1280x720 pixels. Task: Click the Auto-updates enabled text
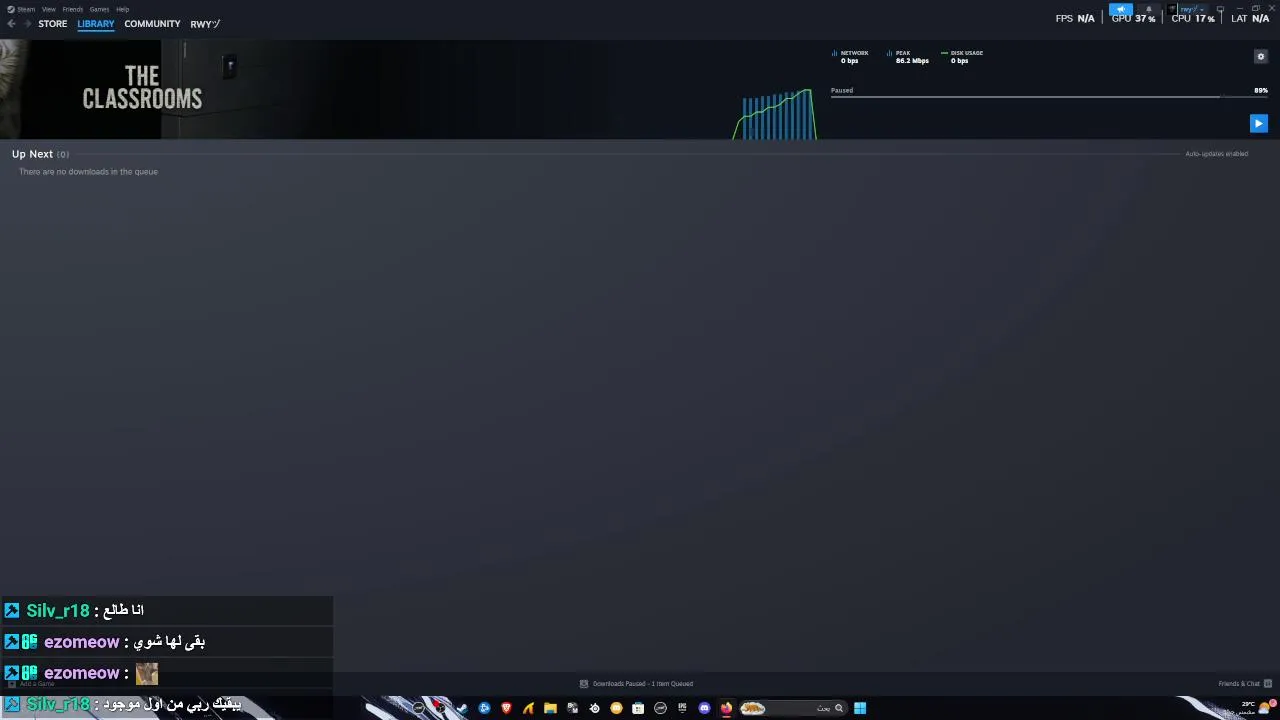1217,154
